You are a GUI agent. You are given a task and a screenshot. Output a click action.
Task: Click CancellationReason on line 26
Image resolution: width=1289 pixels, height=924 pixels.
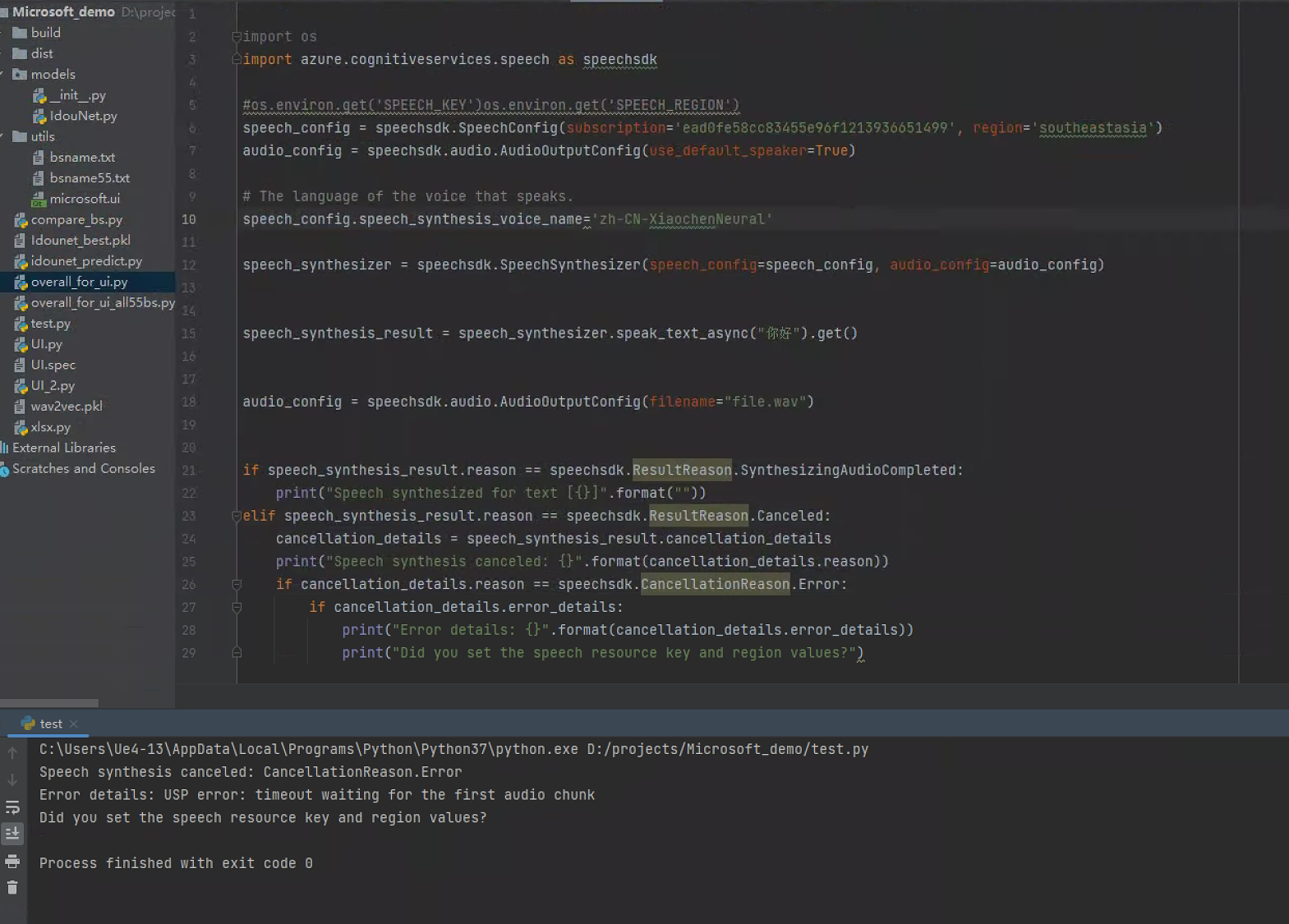coord(715,584)
